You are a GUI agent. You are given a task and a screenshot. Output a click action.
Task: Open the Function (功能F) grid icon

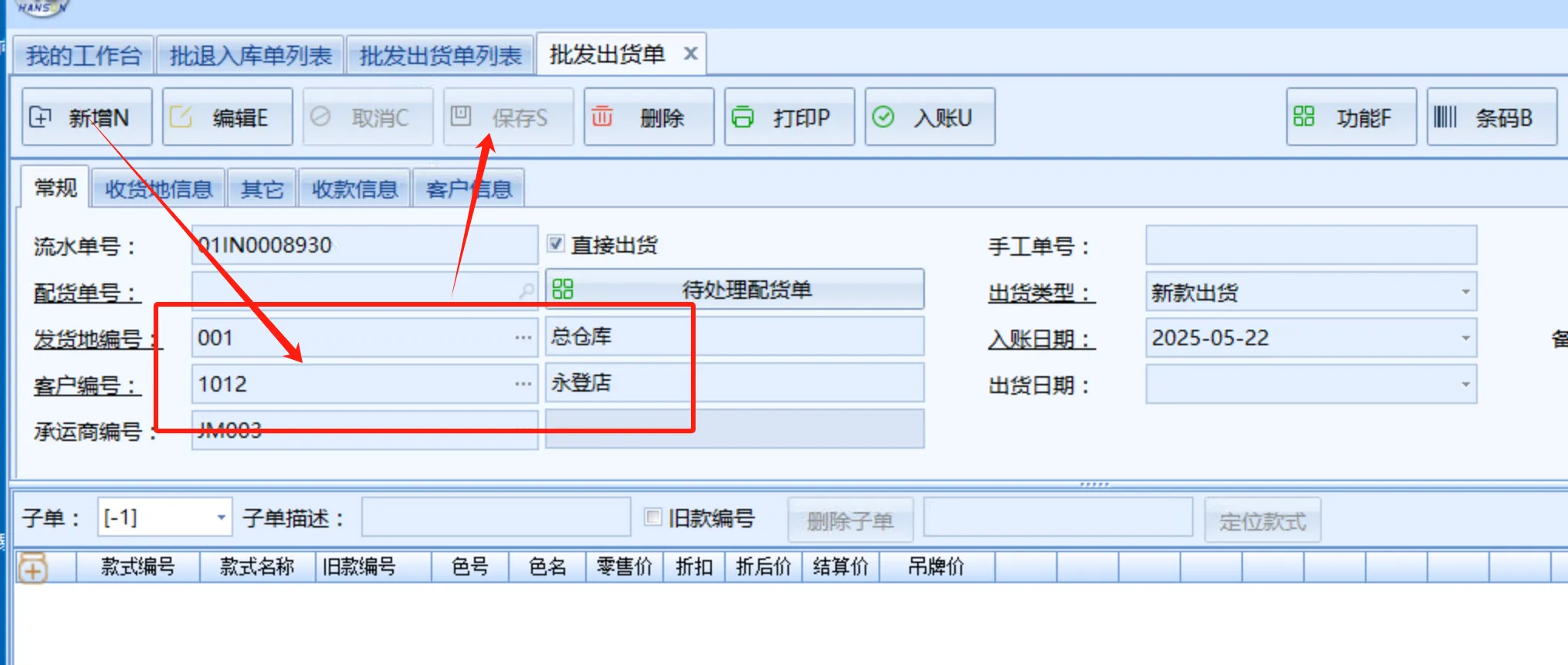1304,117
